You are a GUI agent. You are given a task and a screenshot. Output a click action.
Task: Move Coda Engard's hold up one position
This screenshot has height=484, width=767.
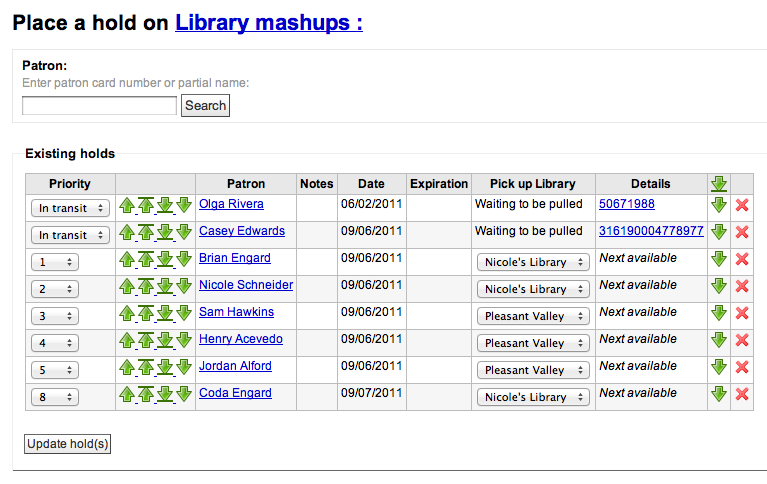pyautogui.click(x=126, y=394)
